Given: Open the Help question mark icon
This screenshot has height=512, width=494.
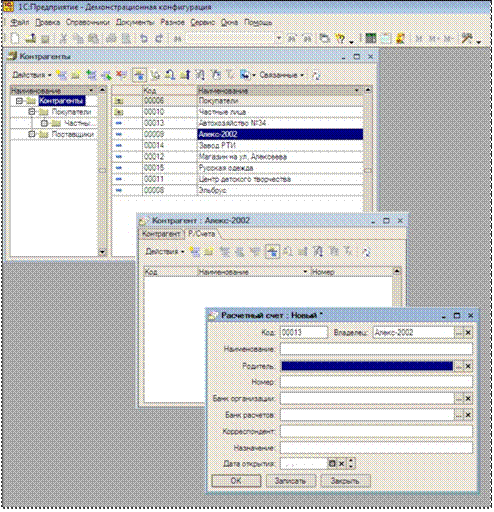Looking at the screenshot, I should click(x=340, y=39).
